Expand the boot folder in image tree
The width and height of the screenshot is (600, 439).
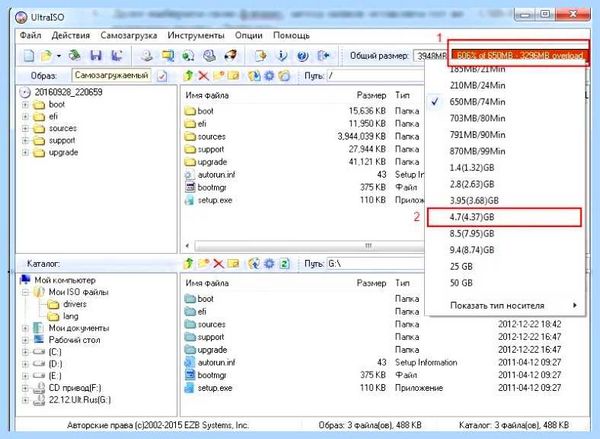25,104
